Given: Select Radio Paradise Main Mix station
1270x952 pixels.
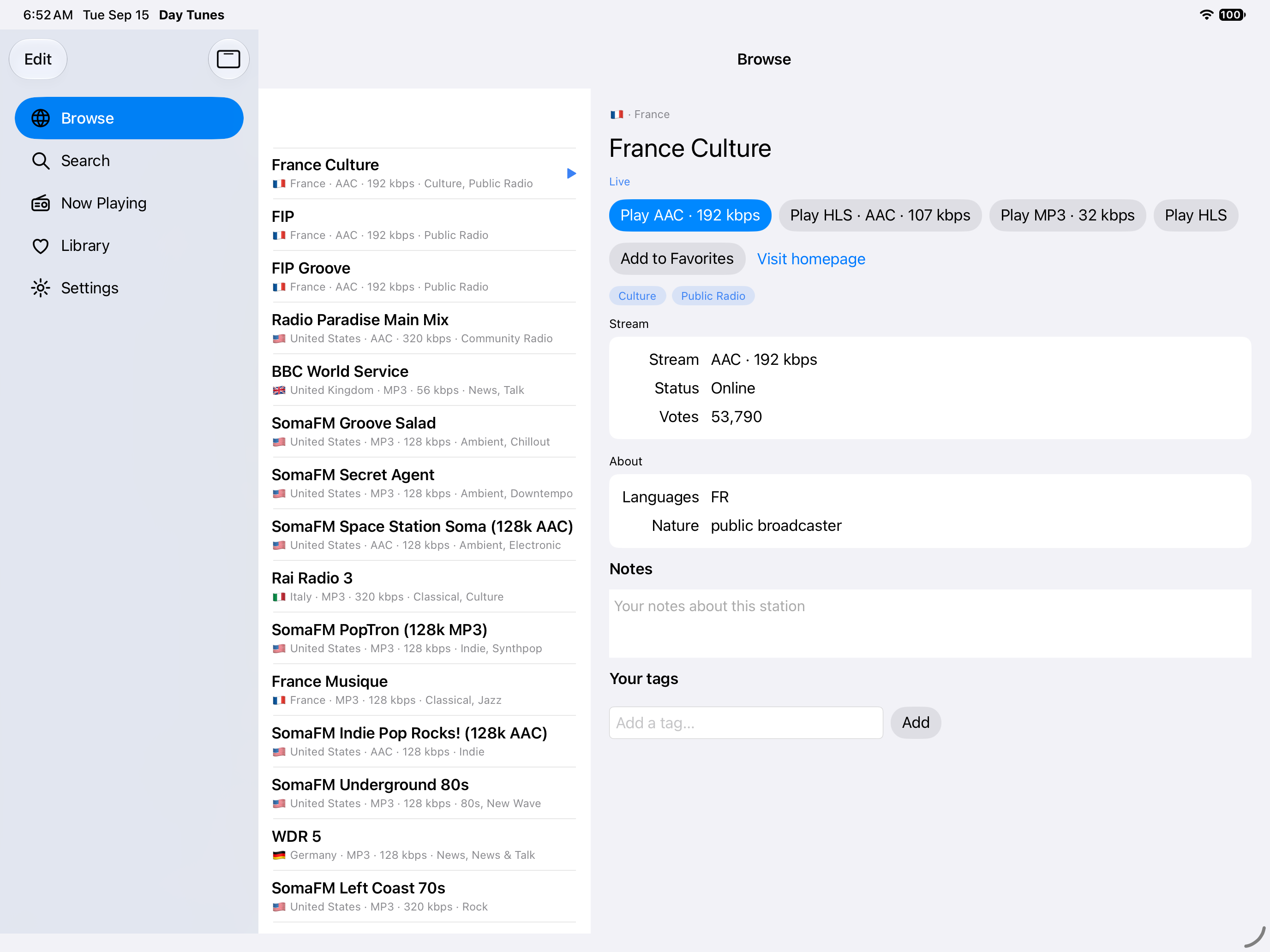Looking at the screenshot, I should (x=424, y=328).
